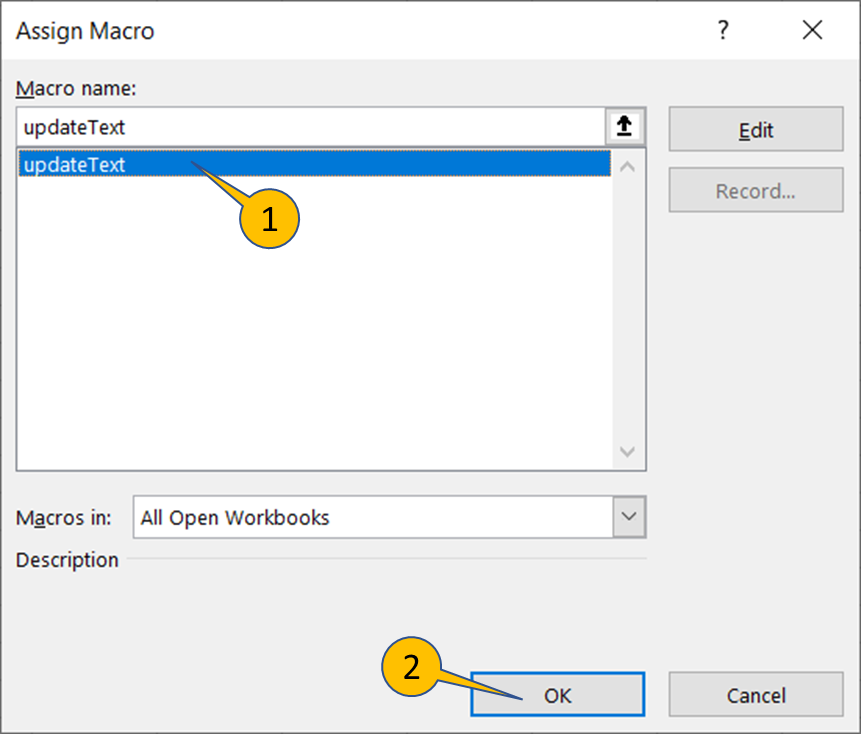Confirm with the OK button

(x=557, y=695)
